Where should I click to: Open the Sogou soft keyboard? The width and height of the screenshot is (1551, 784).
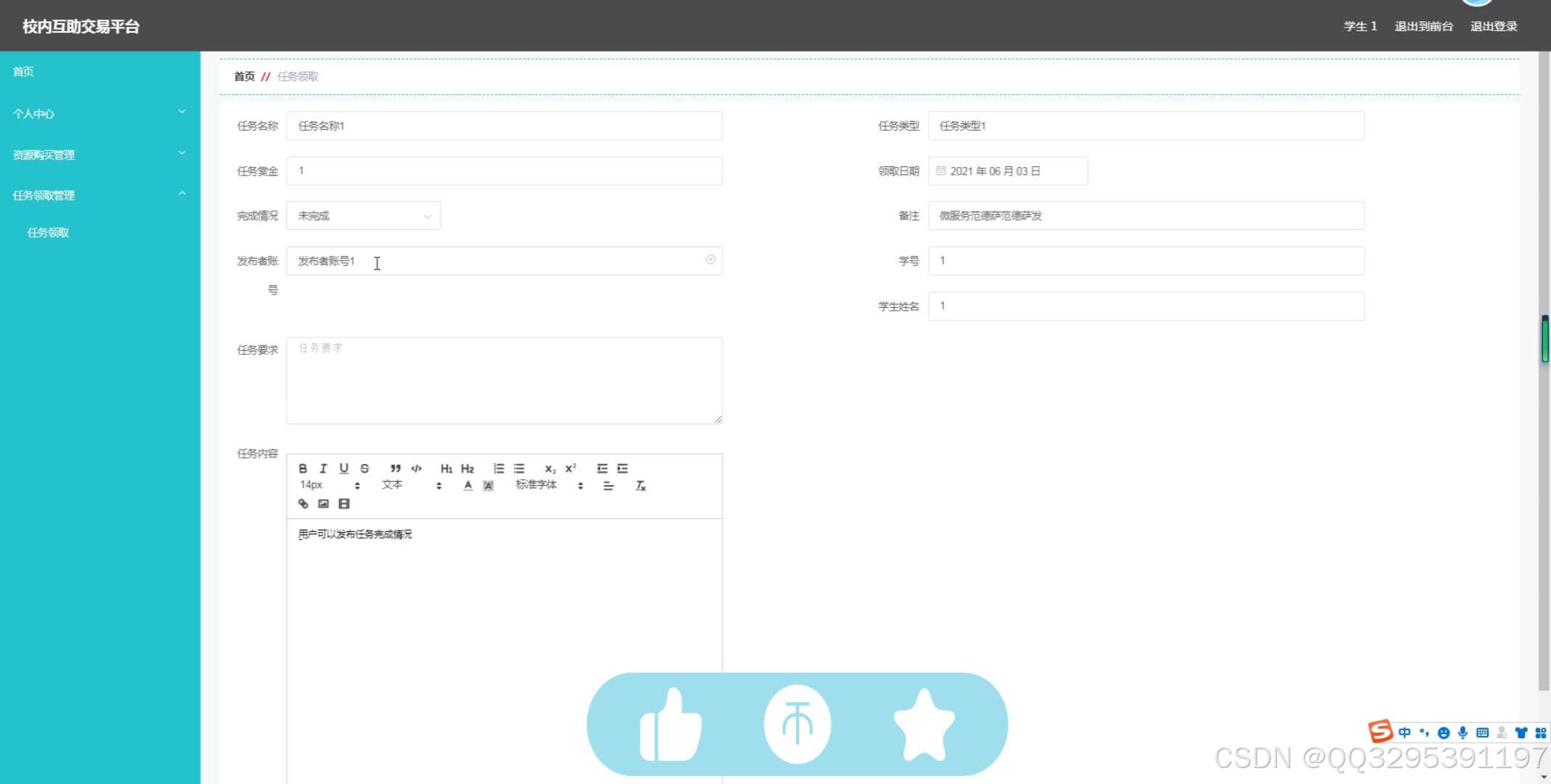(x=1483, y=732)
